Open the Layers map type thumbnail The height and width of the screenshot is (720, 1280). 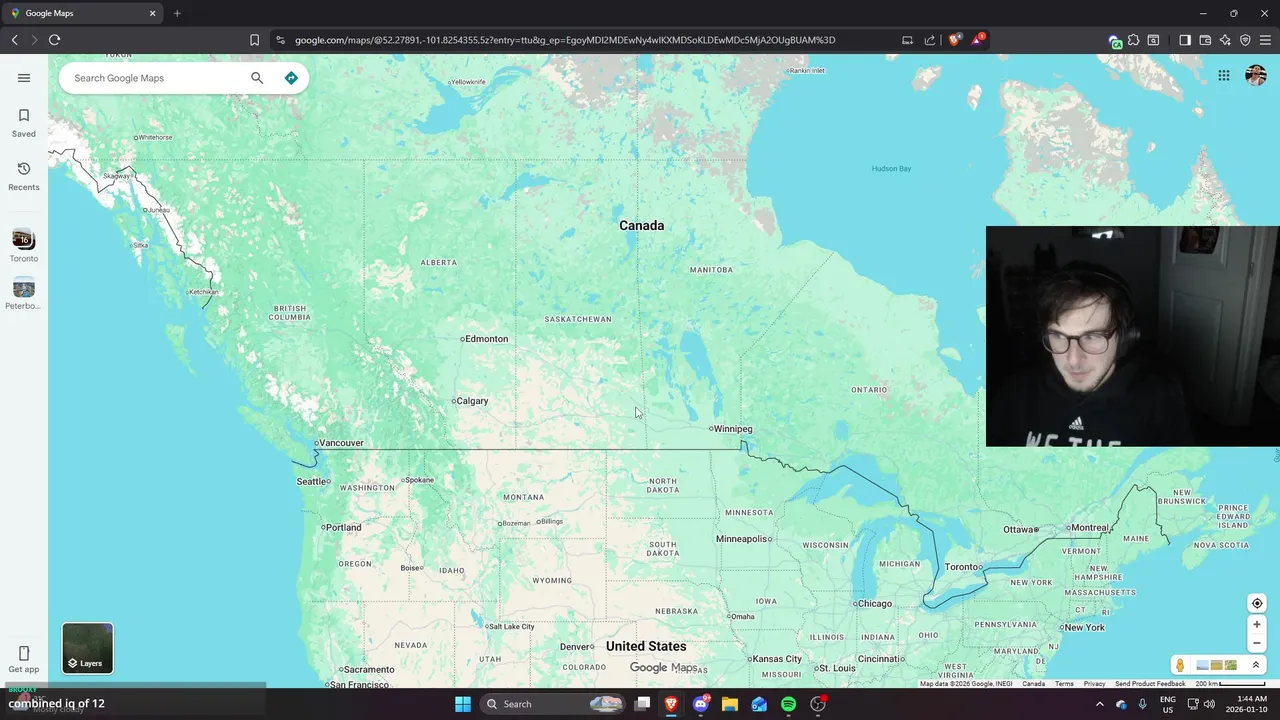[x=88, y=648]
